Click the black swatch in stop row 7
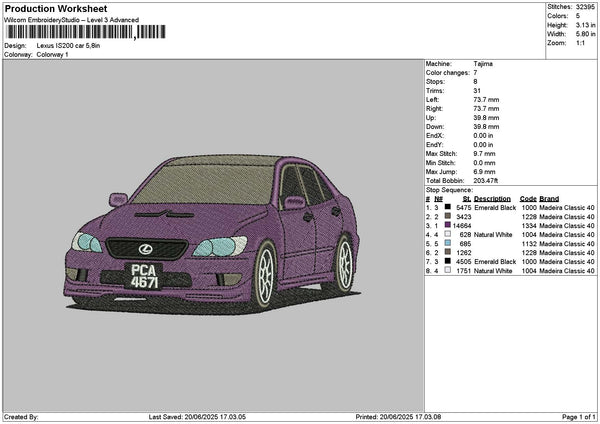This screenshot has width=600, height=424. (x=447, y=261)
